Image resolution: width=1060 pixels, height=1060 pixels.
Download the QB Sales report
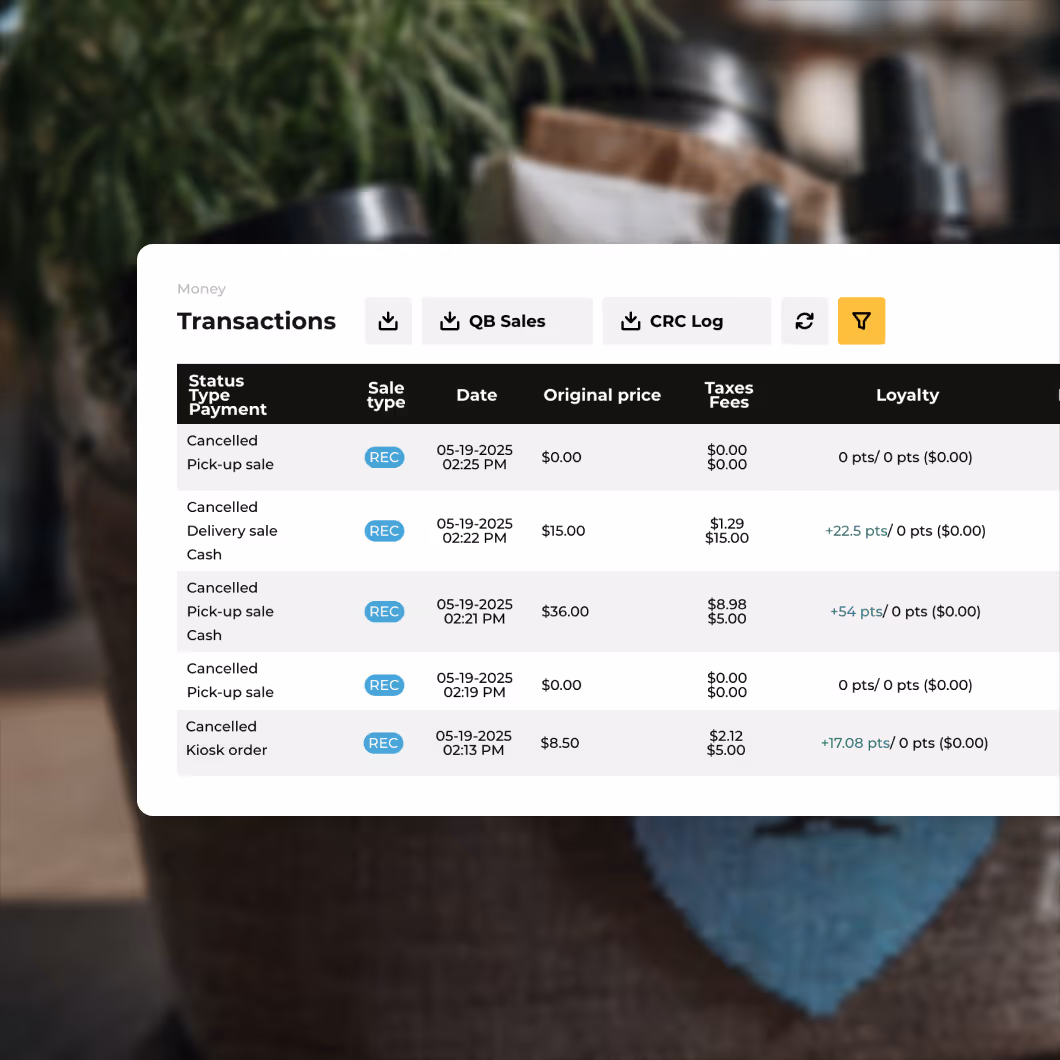pos(507,320)
